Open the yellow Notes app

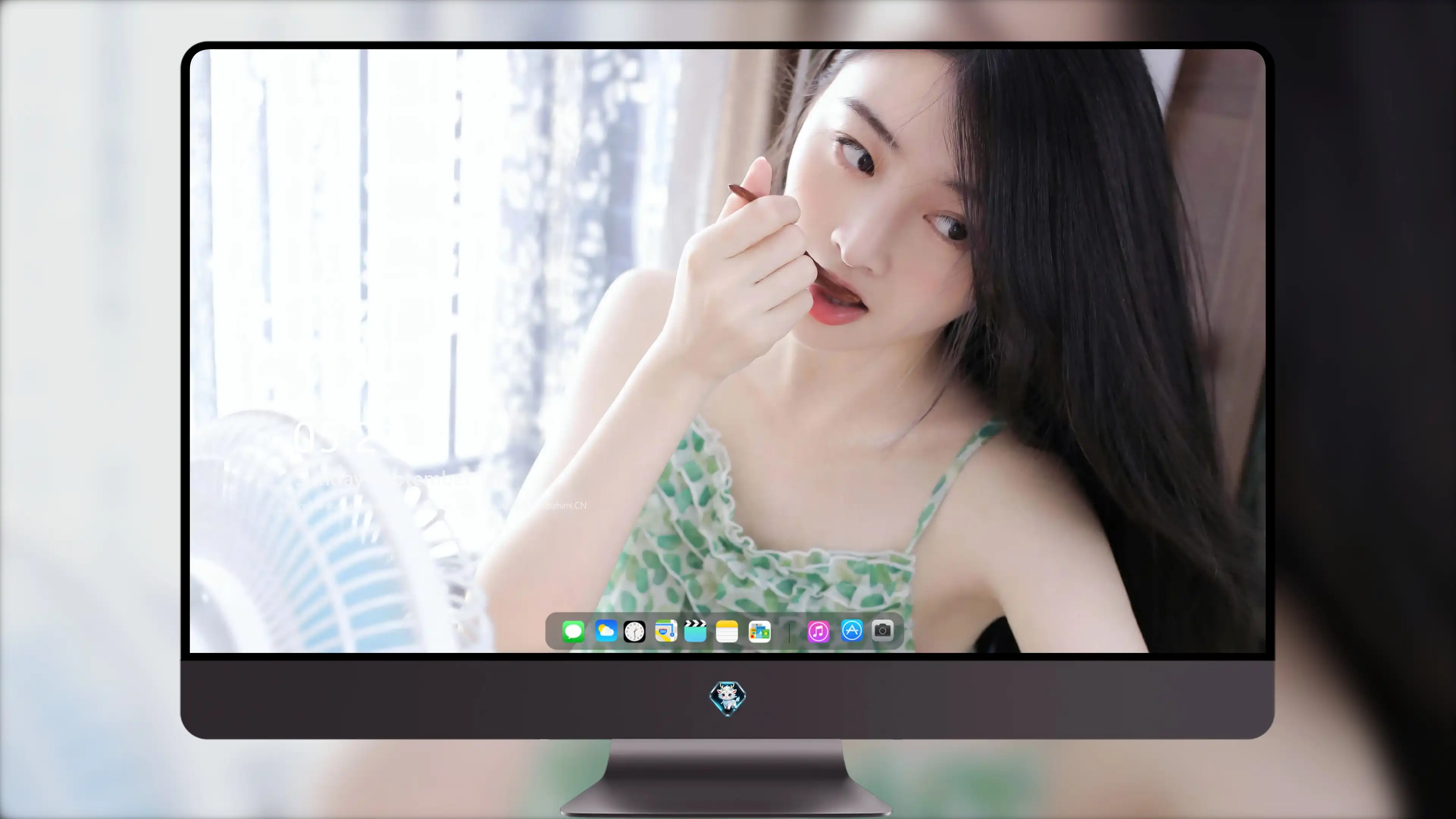pyautogui.click(x=727, y=631)
